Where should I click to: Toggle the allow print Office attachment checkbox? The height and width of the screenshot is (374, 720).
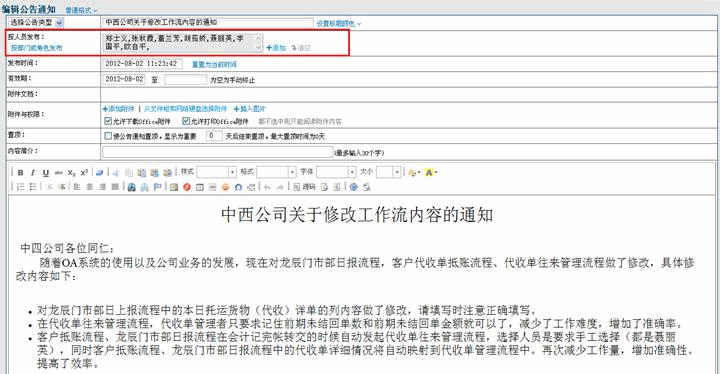(x=186, y=121)
